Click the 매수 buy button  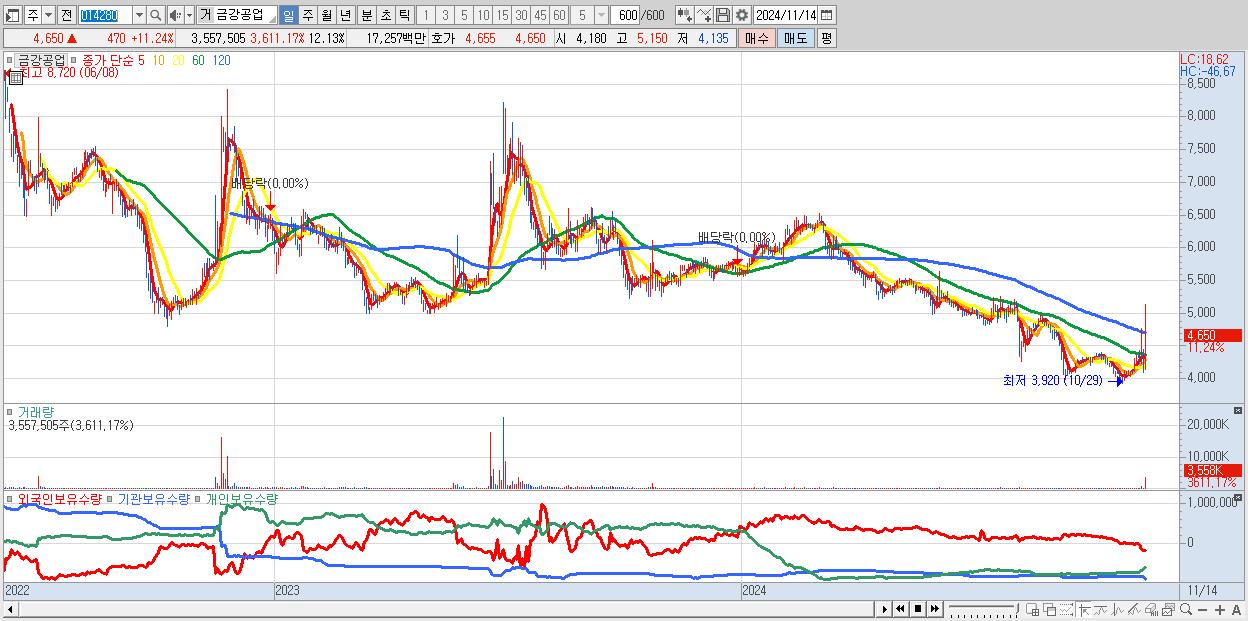(x=757, y=38)
